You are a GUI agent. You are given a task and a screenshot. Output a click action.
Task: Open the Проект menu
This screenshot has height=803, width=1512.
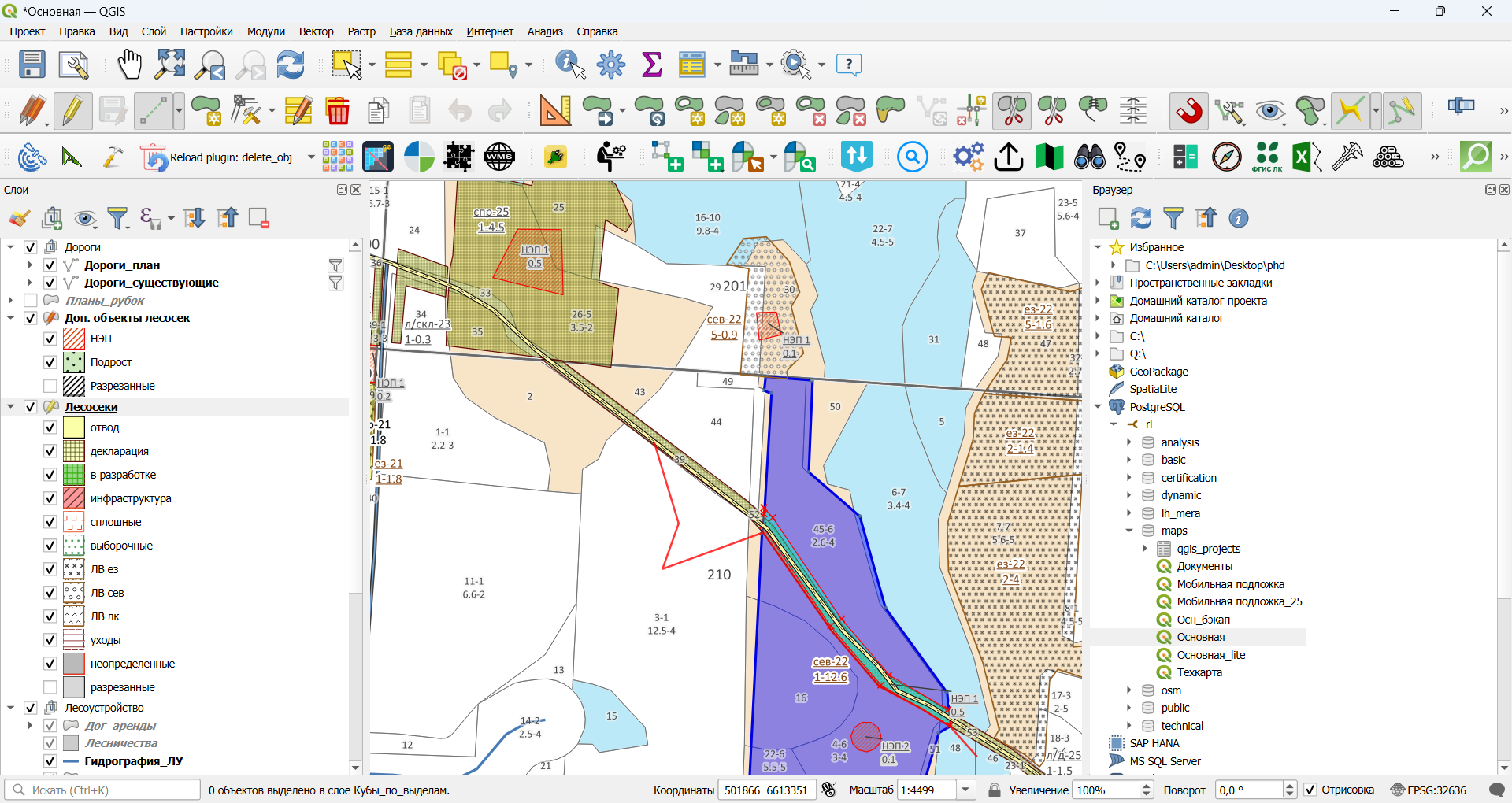click(x=28, y=31)
